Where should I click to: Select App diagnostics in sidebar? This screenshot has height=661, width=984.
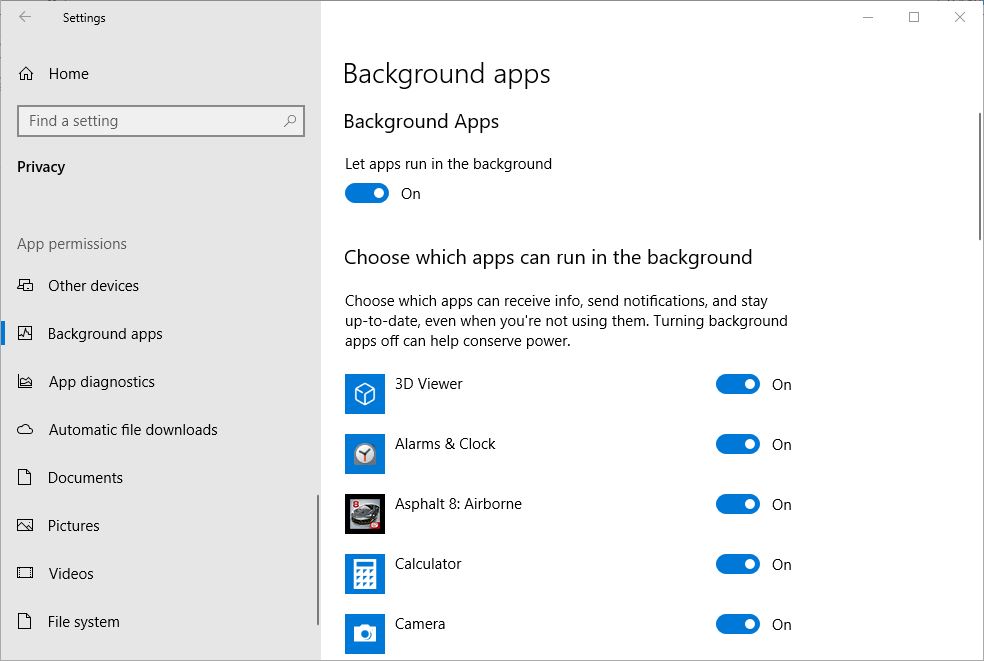[x=101, y=382]
